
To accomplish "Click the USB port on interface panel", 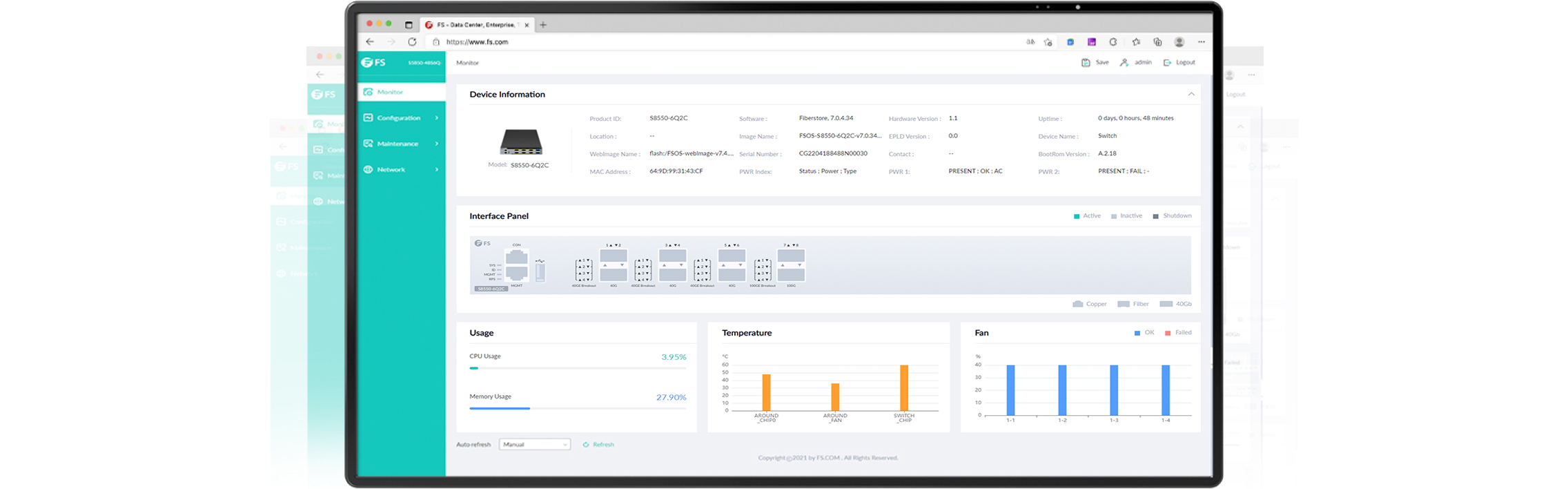I will 540,271.
